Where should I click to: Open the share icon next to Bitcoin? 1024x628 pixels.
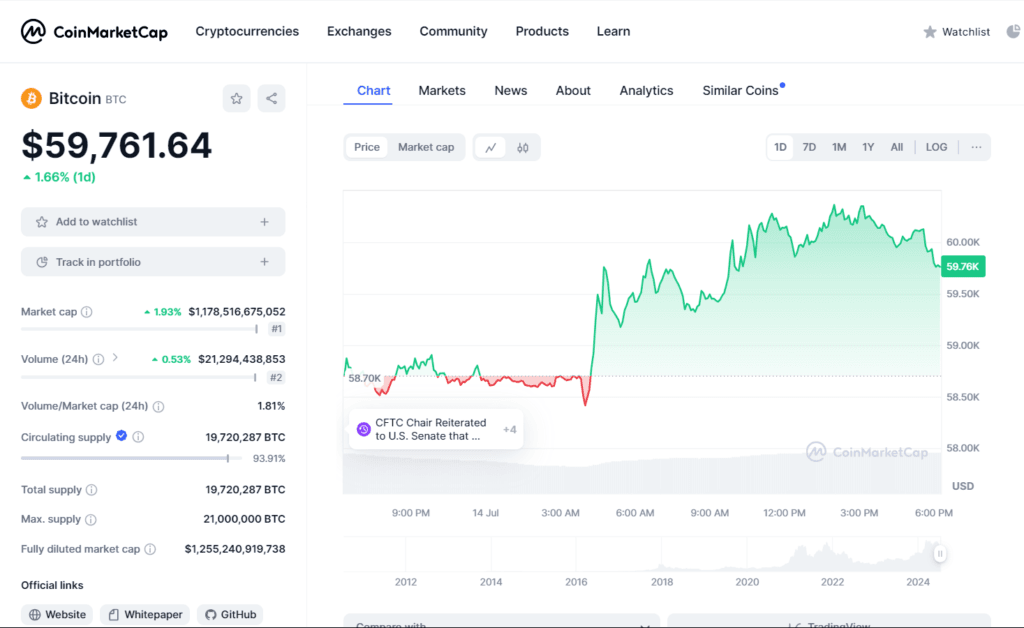pyautogui.click(x=271, y=99)
